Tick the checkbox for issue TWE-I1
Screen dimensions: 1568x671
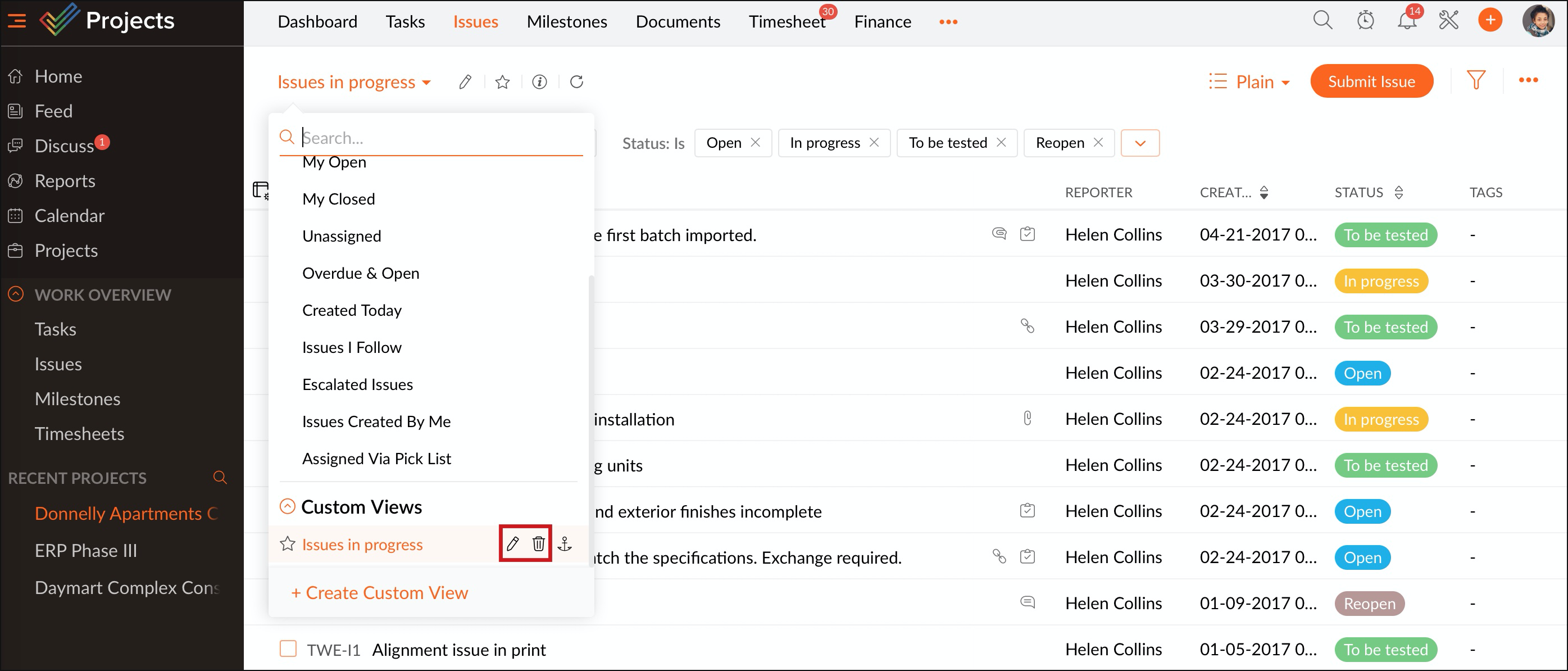pos(288,648)
